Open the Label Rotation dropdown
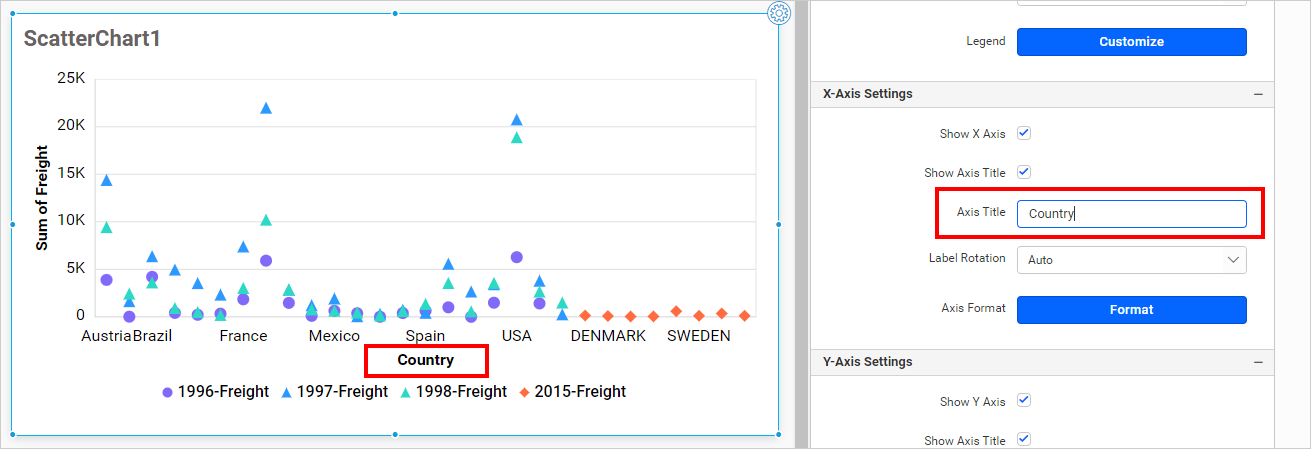This screenshot has height=449, width=1311. coord(1131,260)
